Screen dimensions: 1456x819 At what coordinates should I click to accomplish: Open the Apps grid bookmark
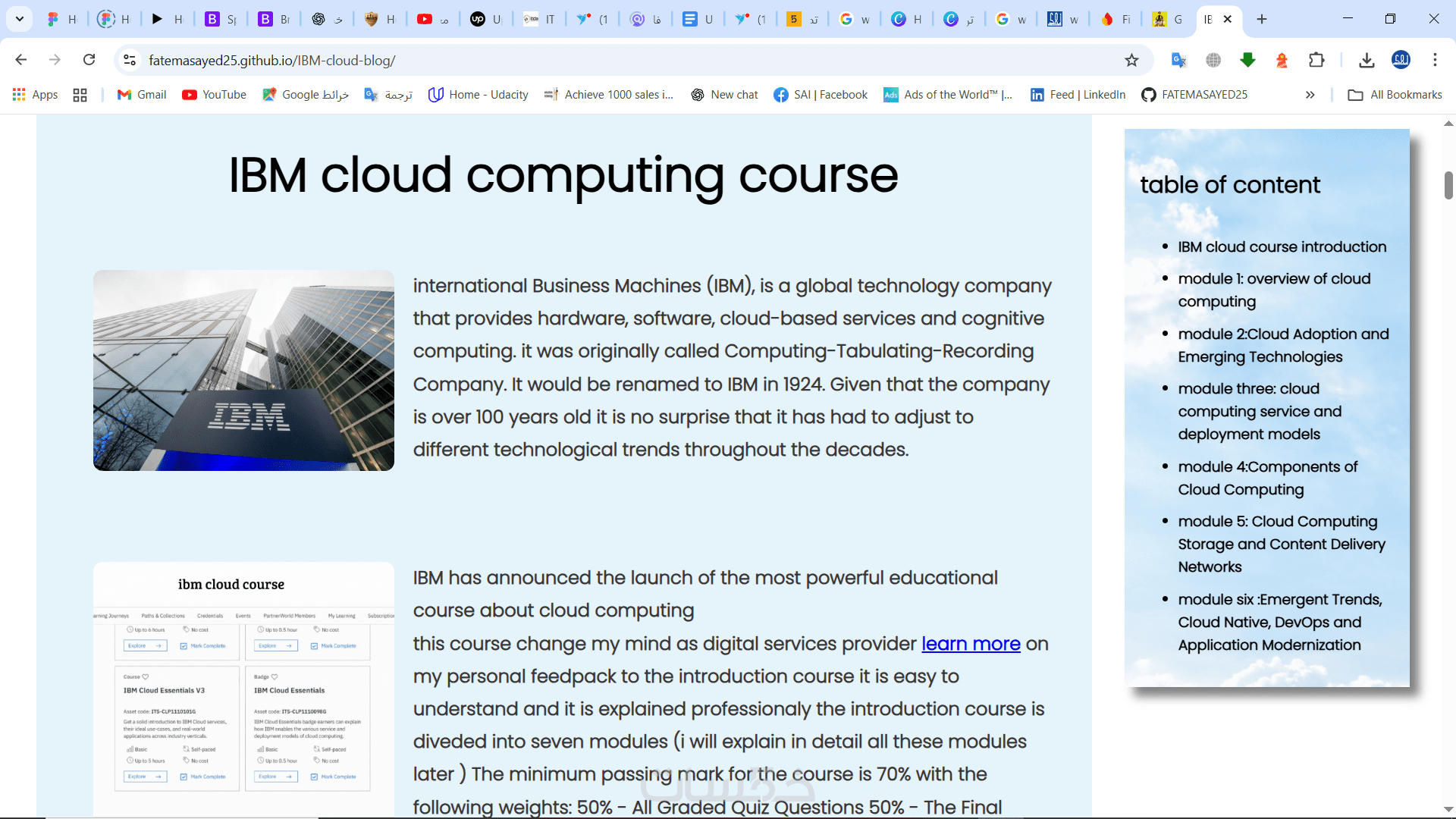tap(35, 95)
